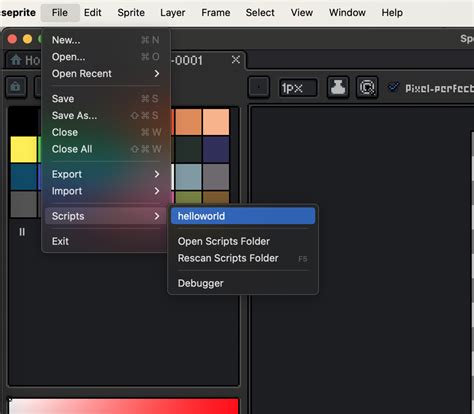Click the brush type preview button
This screenshot has height=414, width=474.
(x=259, y=87)
